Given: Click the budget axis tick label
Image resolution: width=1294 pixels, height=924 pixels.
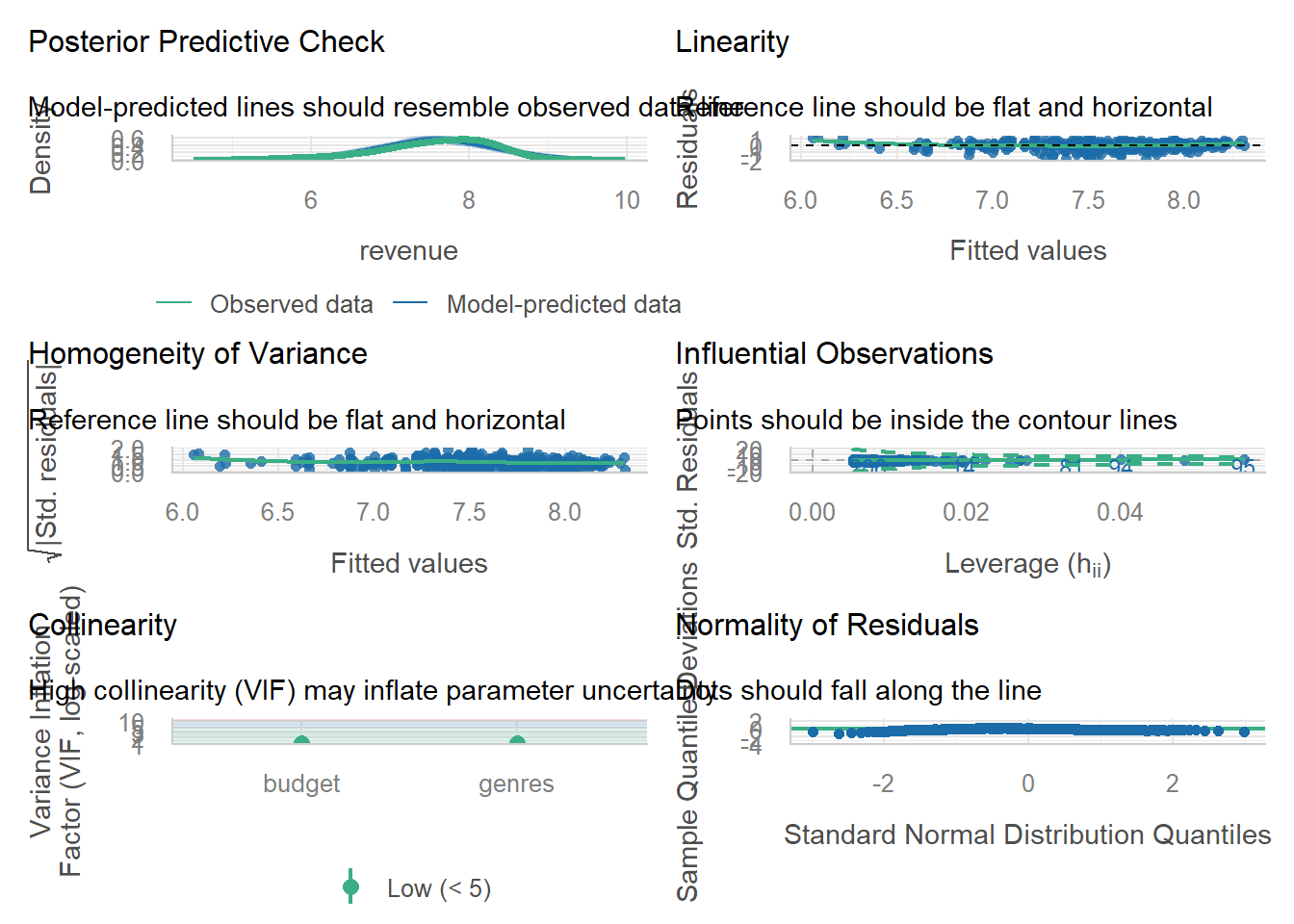Looking at the screenshot, I should point(301,783).
